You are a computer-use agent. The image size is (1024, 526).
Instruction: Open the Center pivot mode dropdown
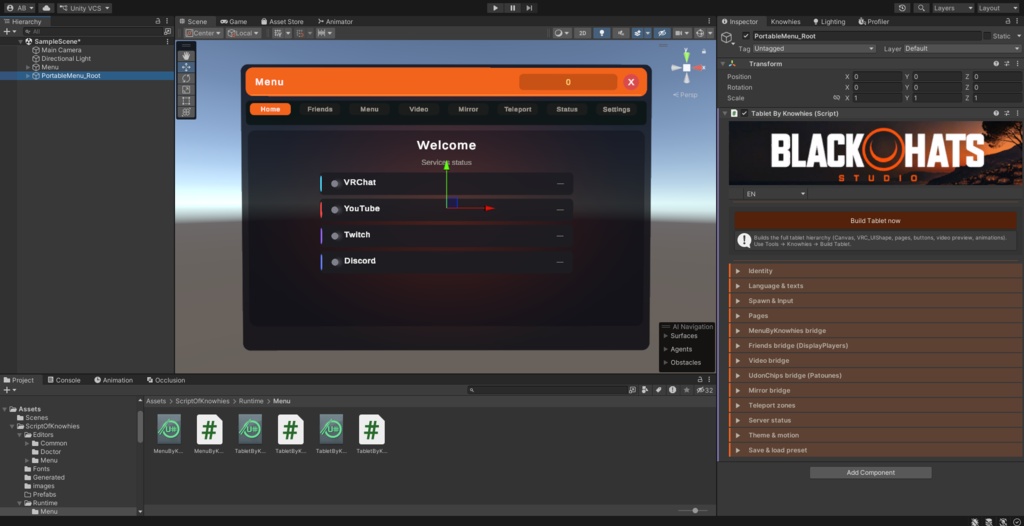click(204, 33)
